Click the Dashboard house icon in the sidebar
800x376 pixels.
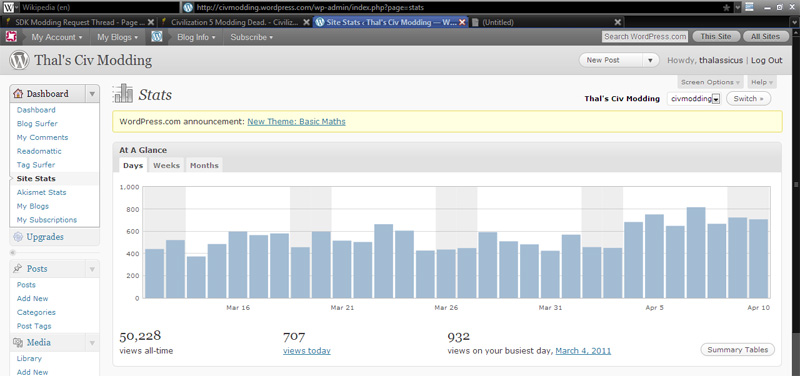[19, 94]
